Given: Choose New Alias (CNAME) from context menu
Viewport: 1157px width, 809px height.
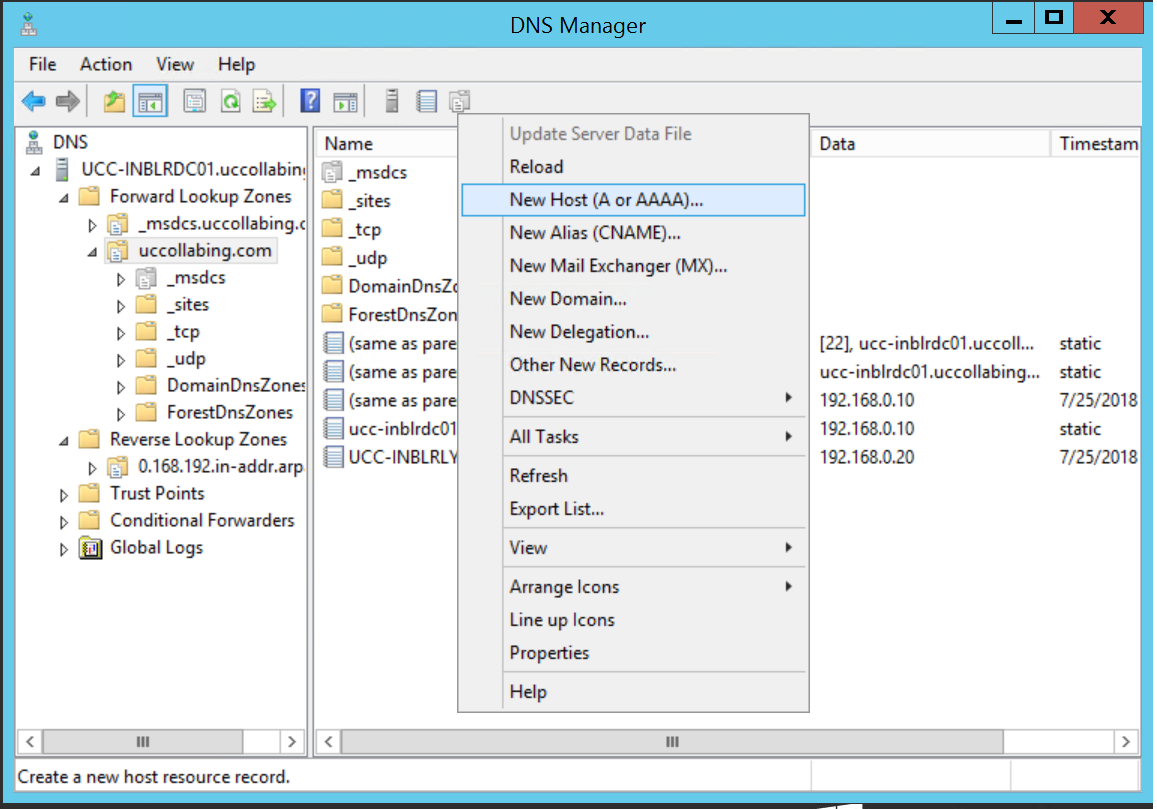Looking at the screenshot, I should coord(633,233).
